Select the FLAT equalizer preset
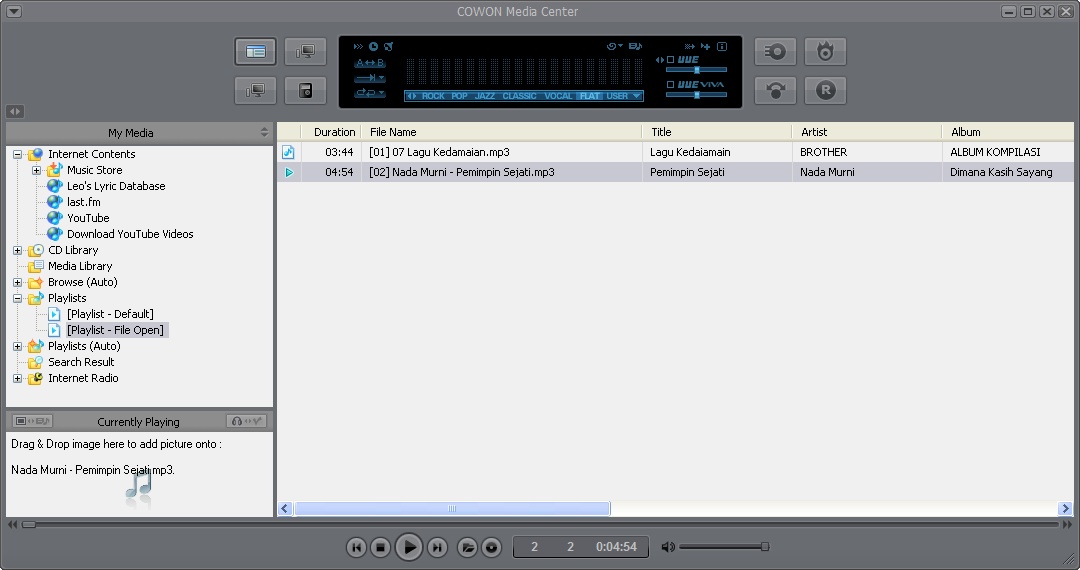 590,96
